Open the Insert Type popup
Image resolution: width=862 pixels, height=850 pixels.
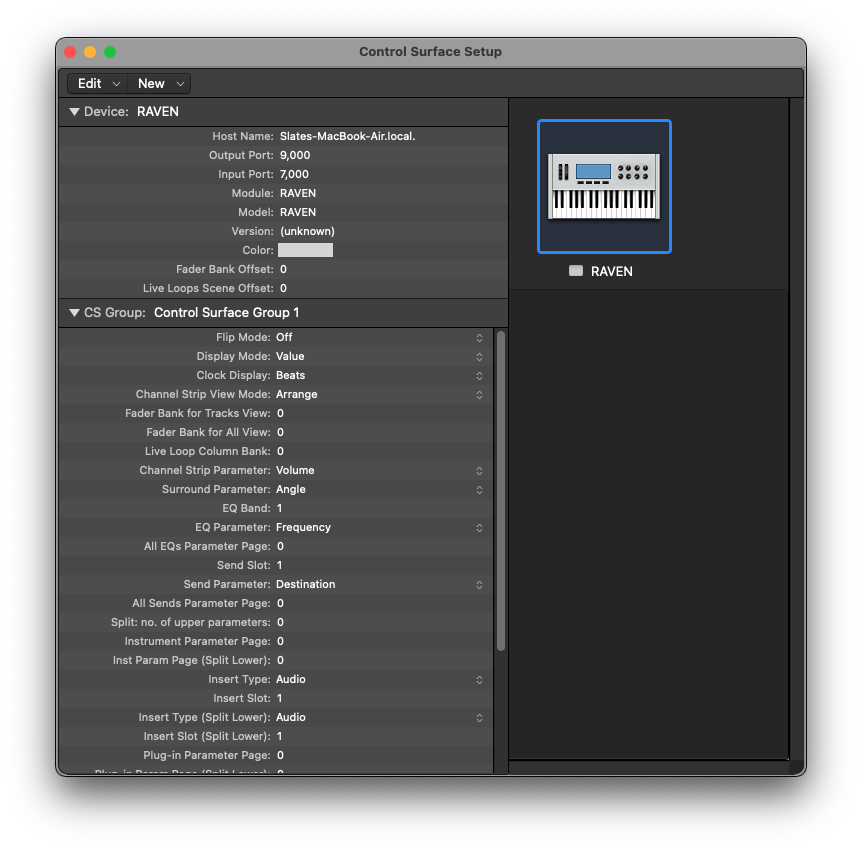(x=479, y=680)
